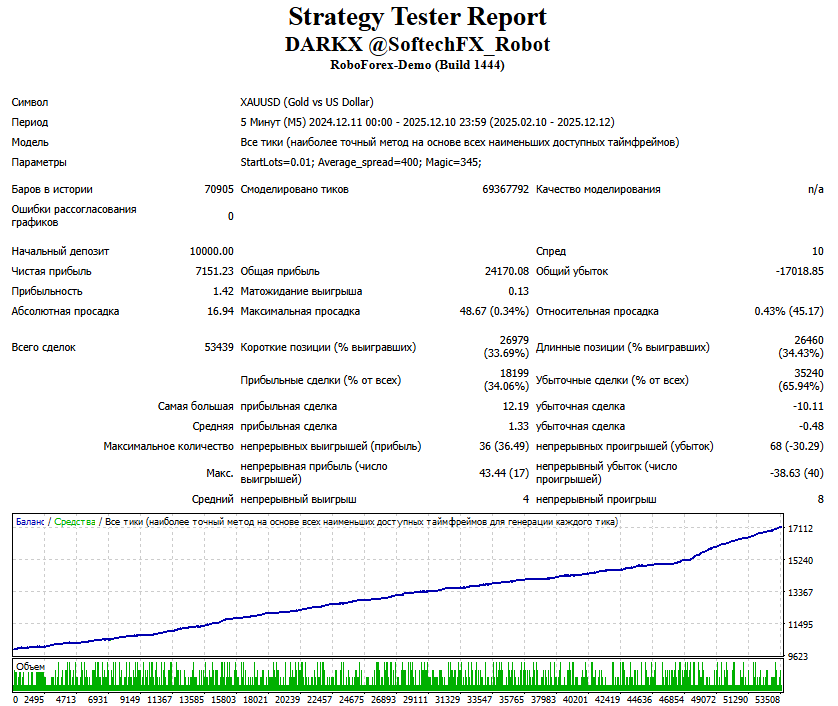Click the 24170.08 gross profit value
Viewport: 838px width, 706px height.
point(507,271)
